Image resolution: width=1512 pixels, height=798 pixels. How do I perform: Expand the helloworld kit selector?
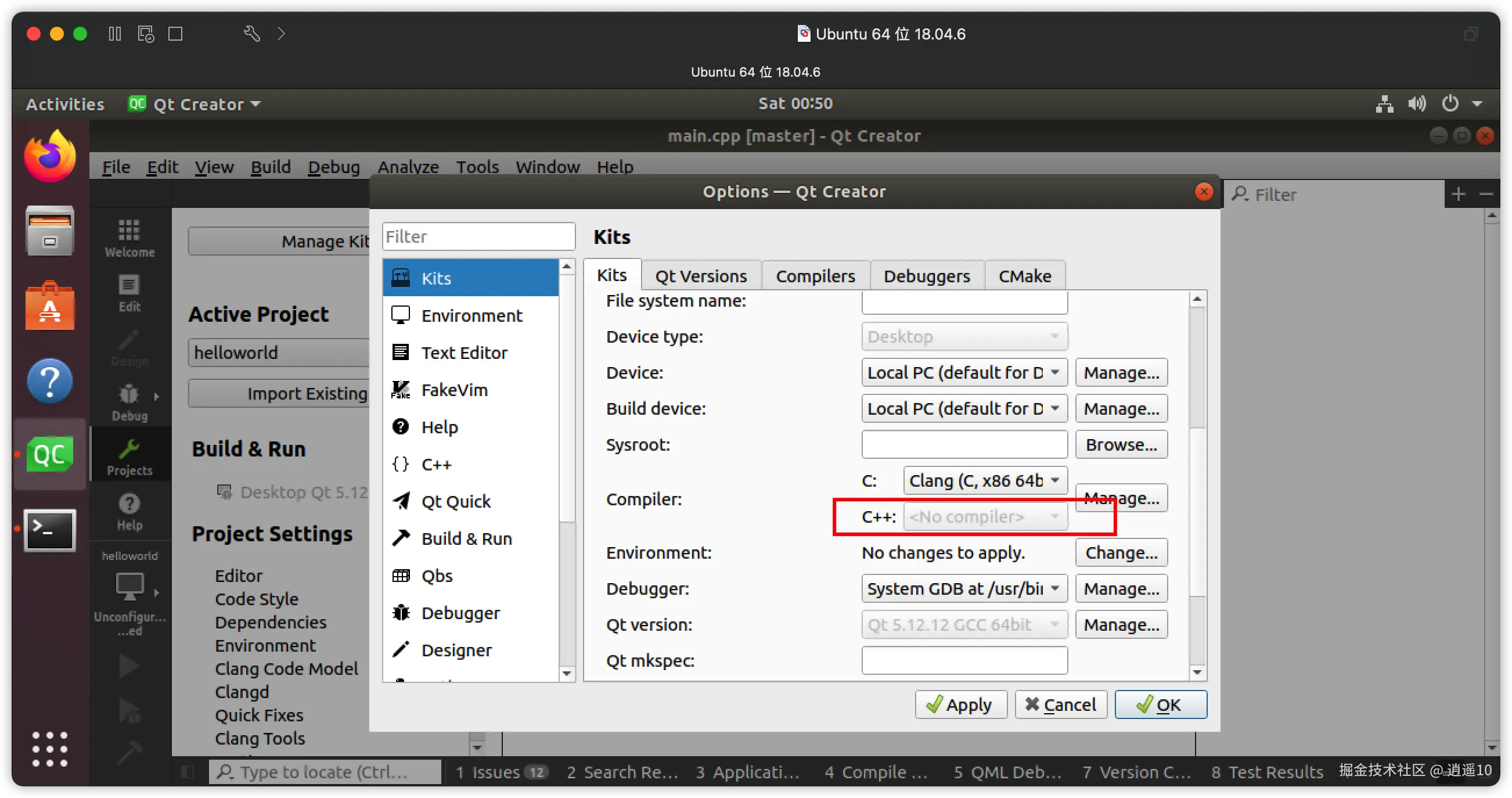pyautogui.click(x=129, y=587)
